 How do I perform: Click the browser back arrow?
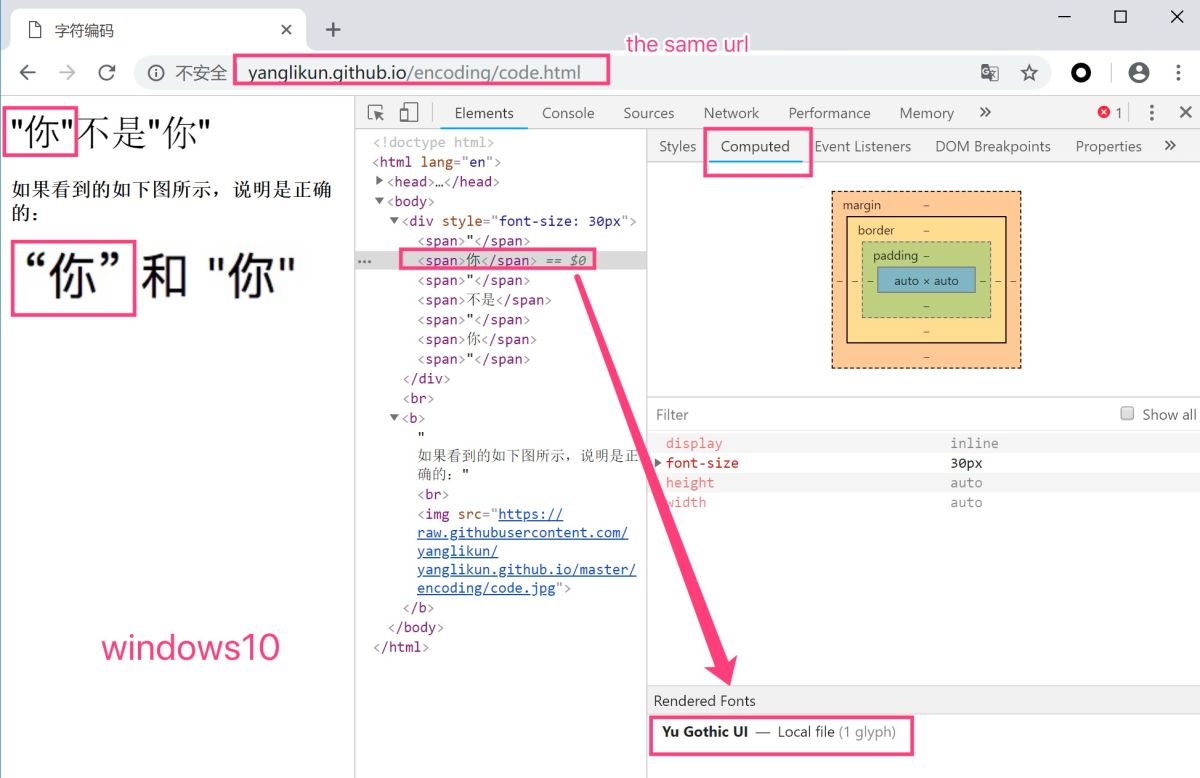pos(28,73)
